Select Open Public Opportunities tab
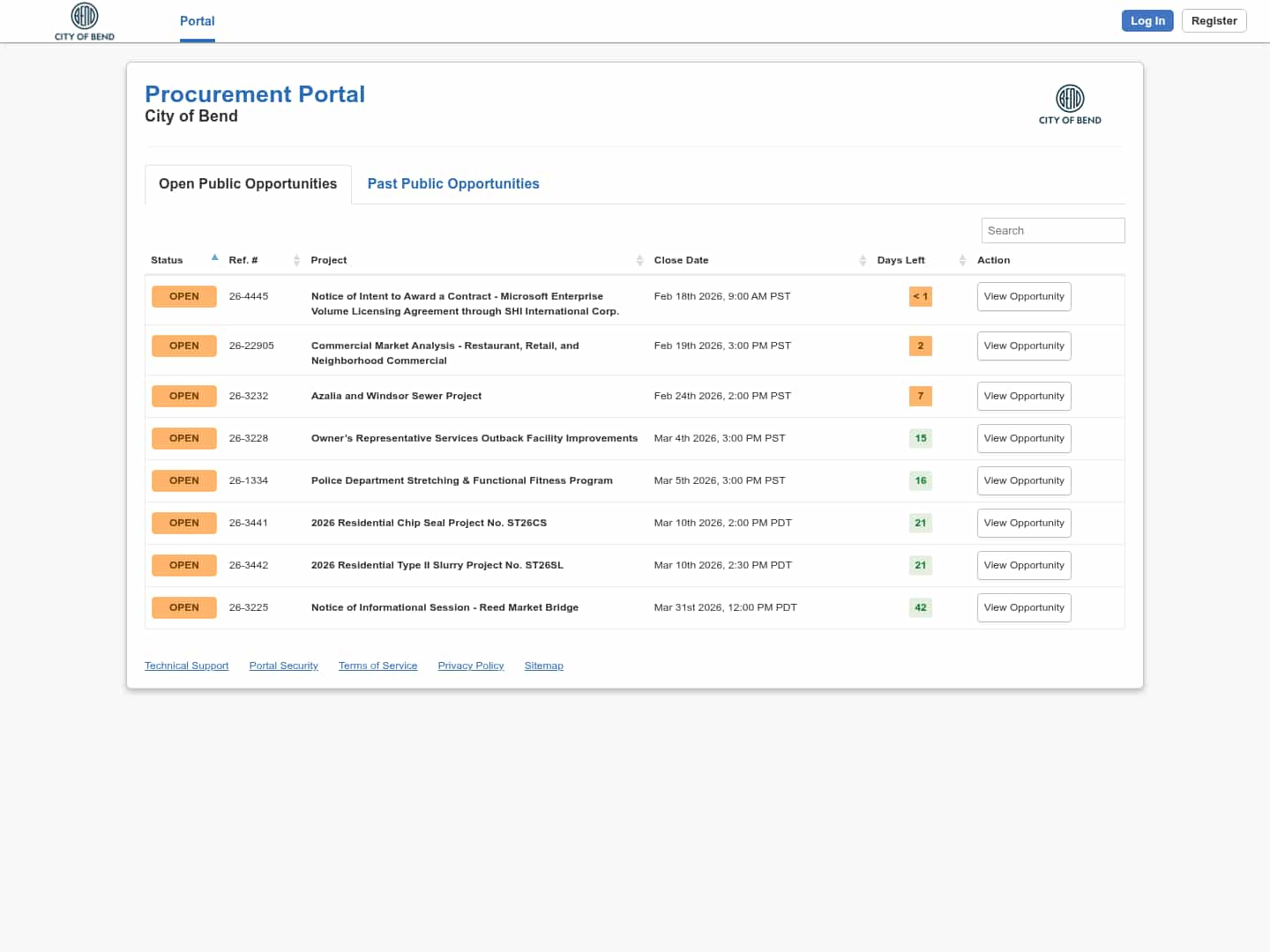This screenshot has height=952, width=1270. (248, 183)
